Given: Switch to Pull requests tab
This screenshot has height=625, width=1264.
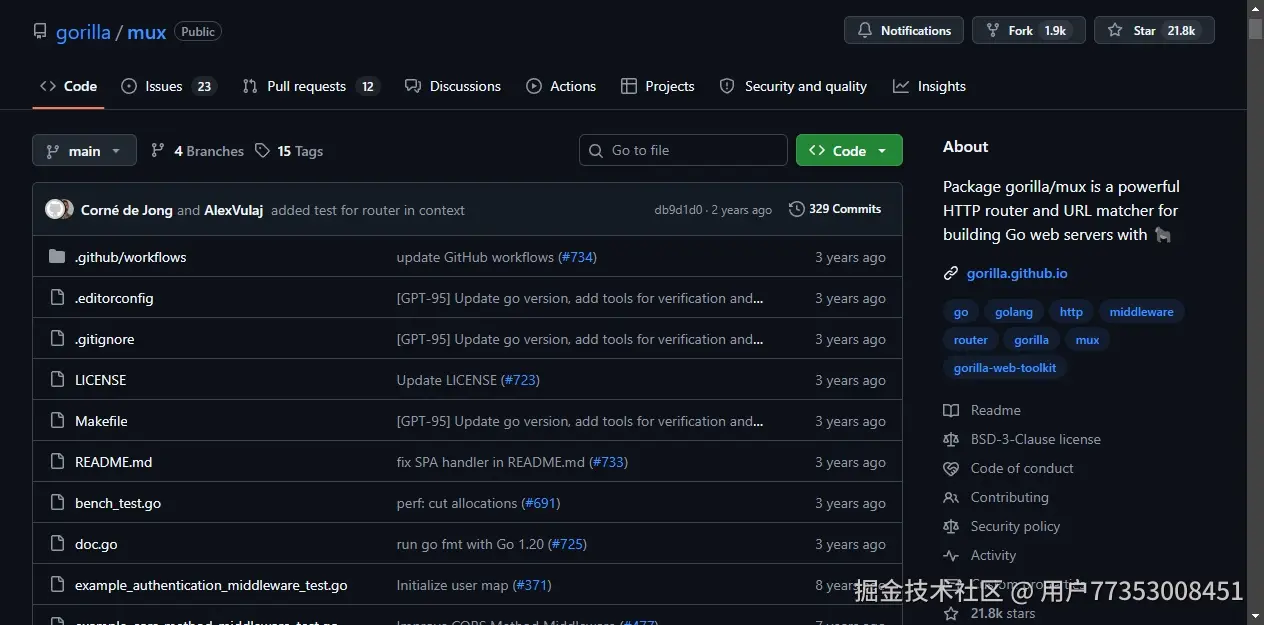Looking at the screenshot, I should point(311,86).
